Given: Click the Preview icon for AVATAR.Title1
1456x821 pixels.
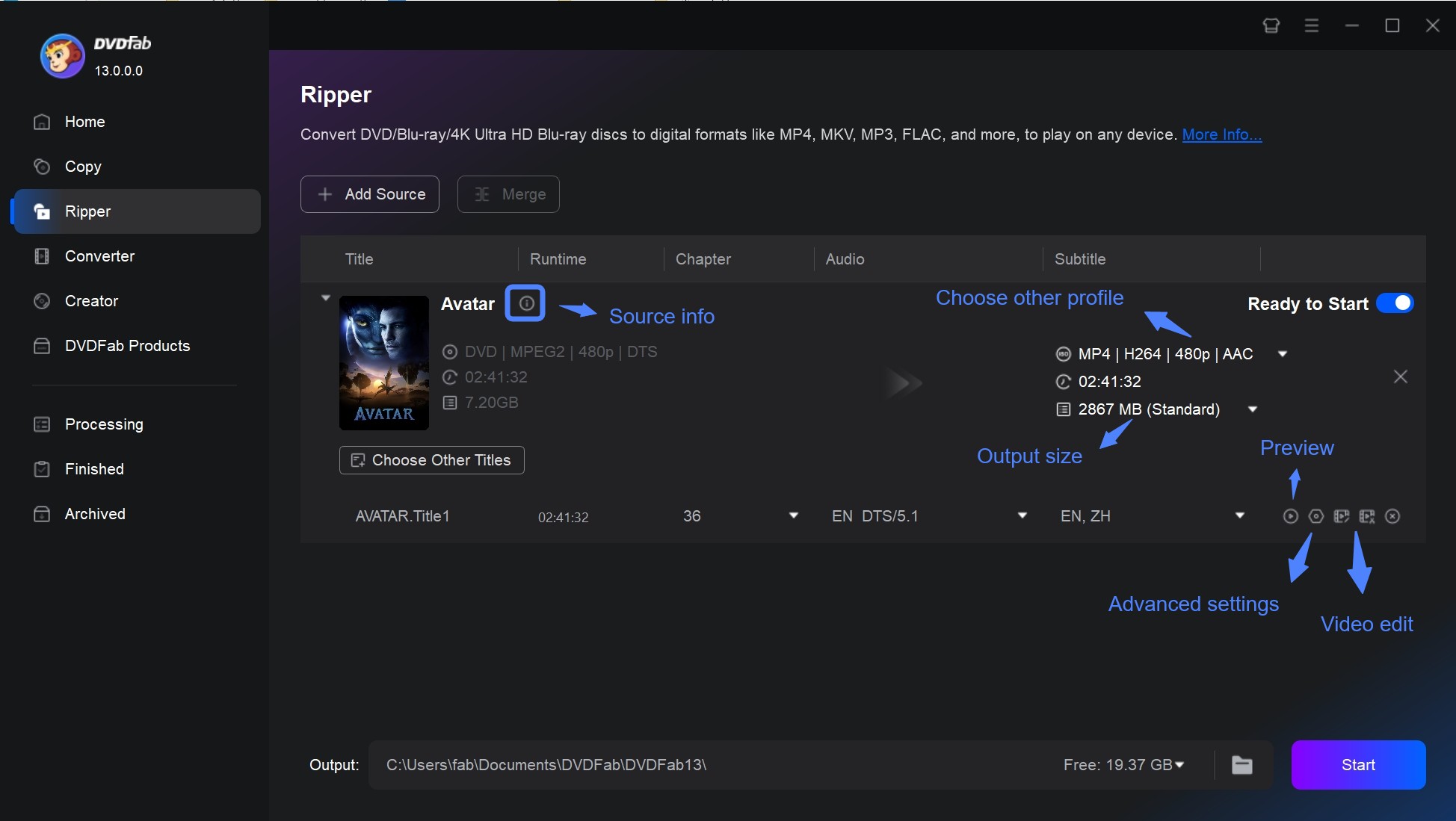Looking at the screenshot, I should [1289, 515].
